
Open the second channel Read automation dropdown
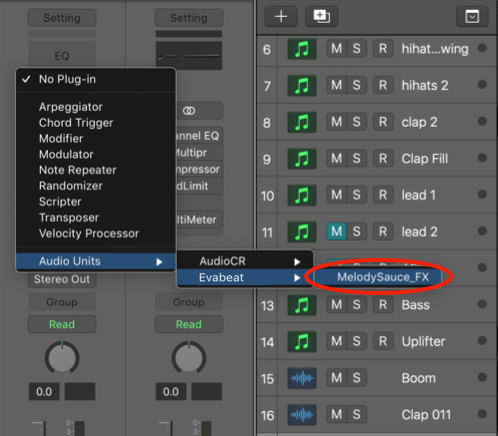coord(189,324)
